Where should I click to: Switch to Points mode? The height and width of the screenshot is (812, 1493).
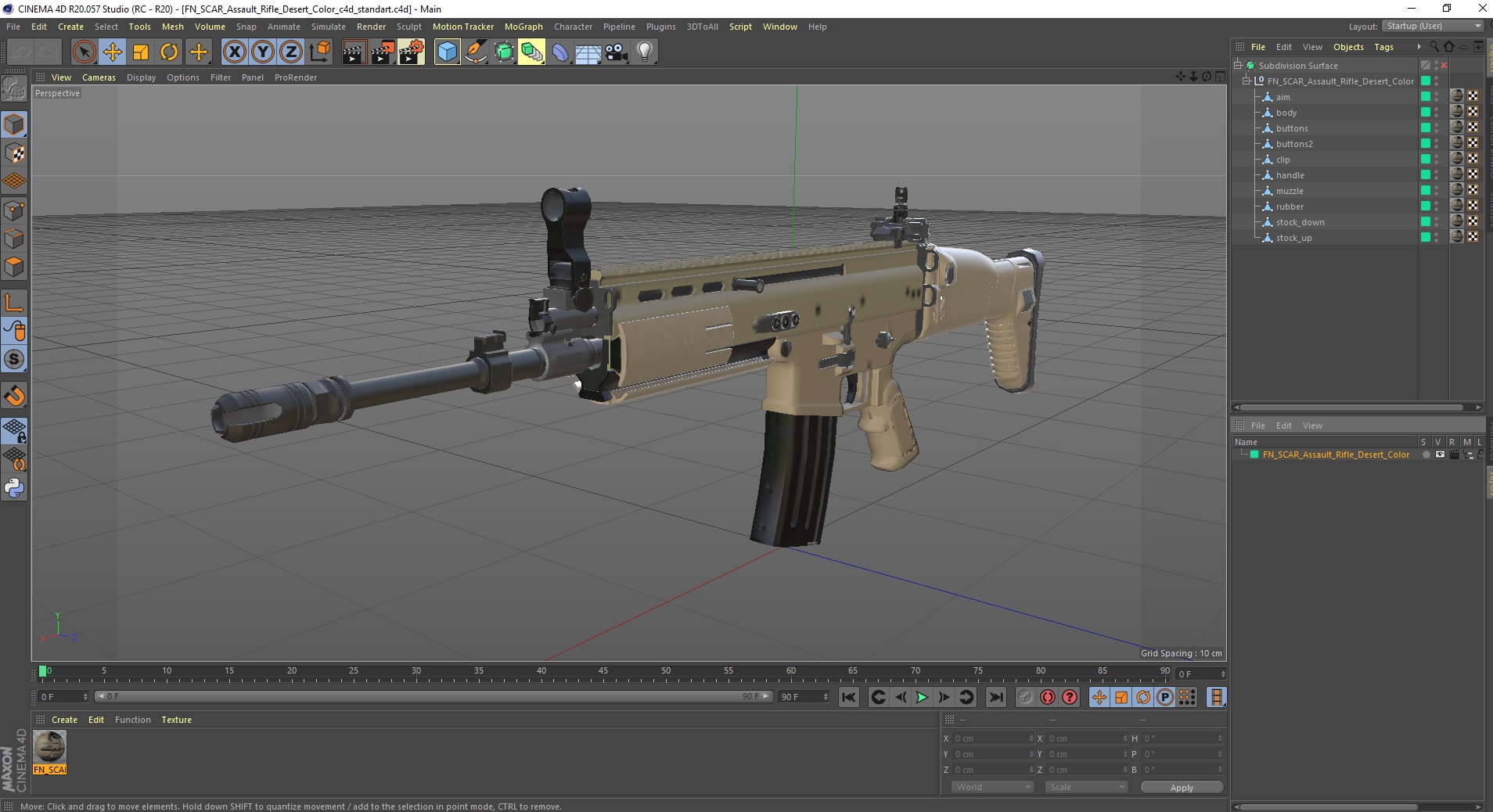(14, 210)
